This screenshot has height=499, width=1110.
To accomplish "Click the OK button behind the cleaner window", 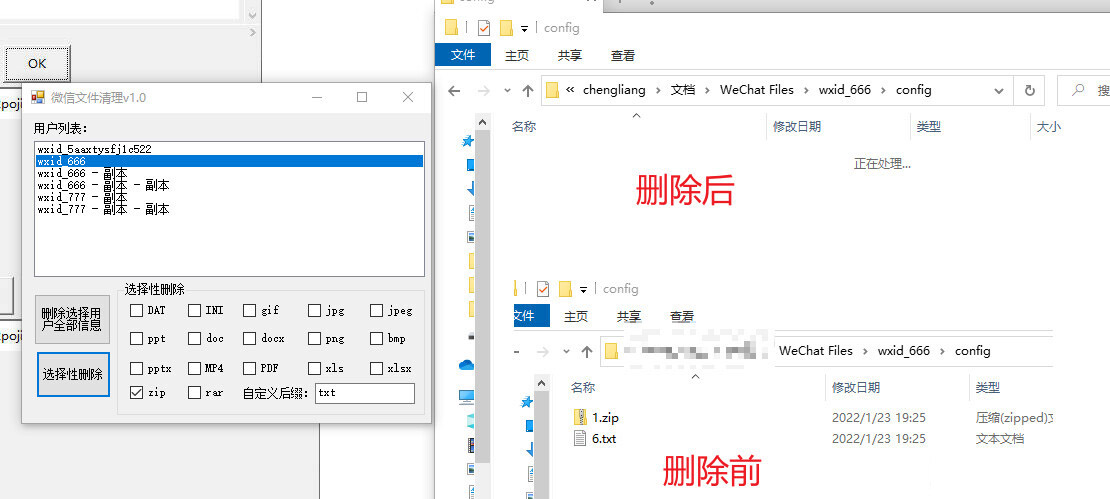I will coord(38,64).
